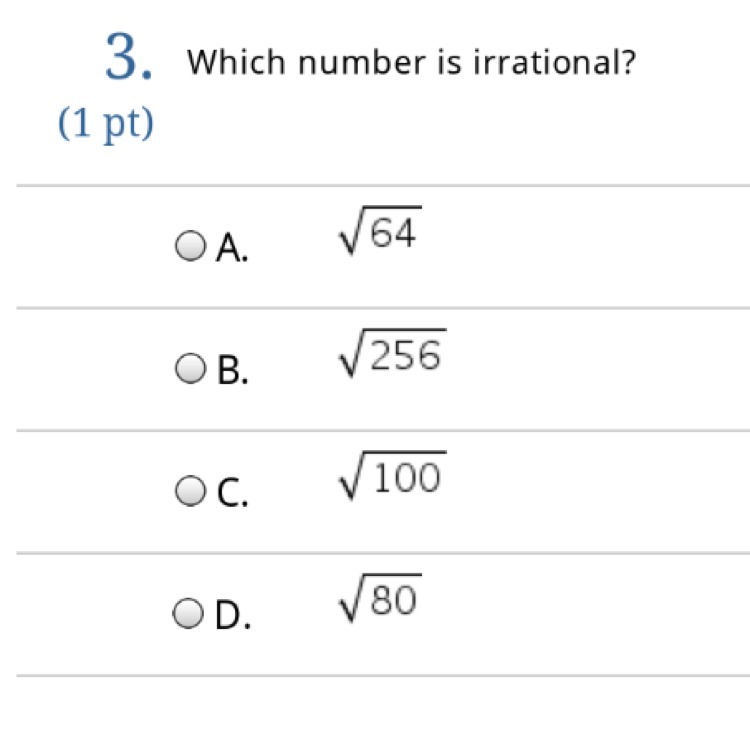Click the word "is" in the question
This screenshot has height=750, width=750.
[x=450, y=62]
